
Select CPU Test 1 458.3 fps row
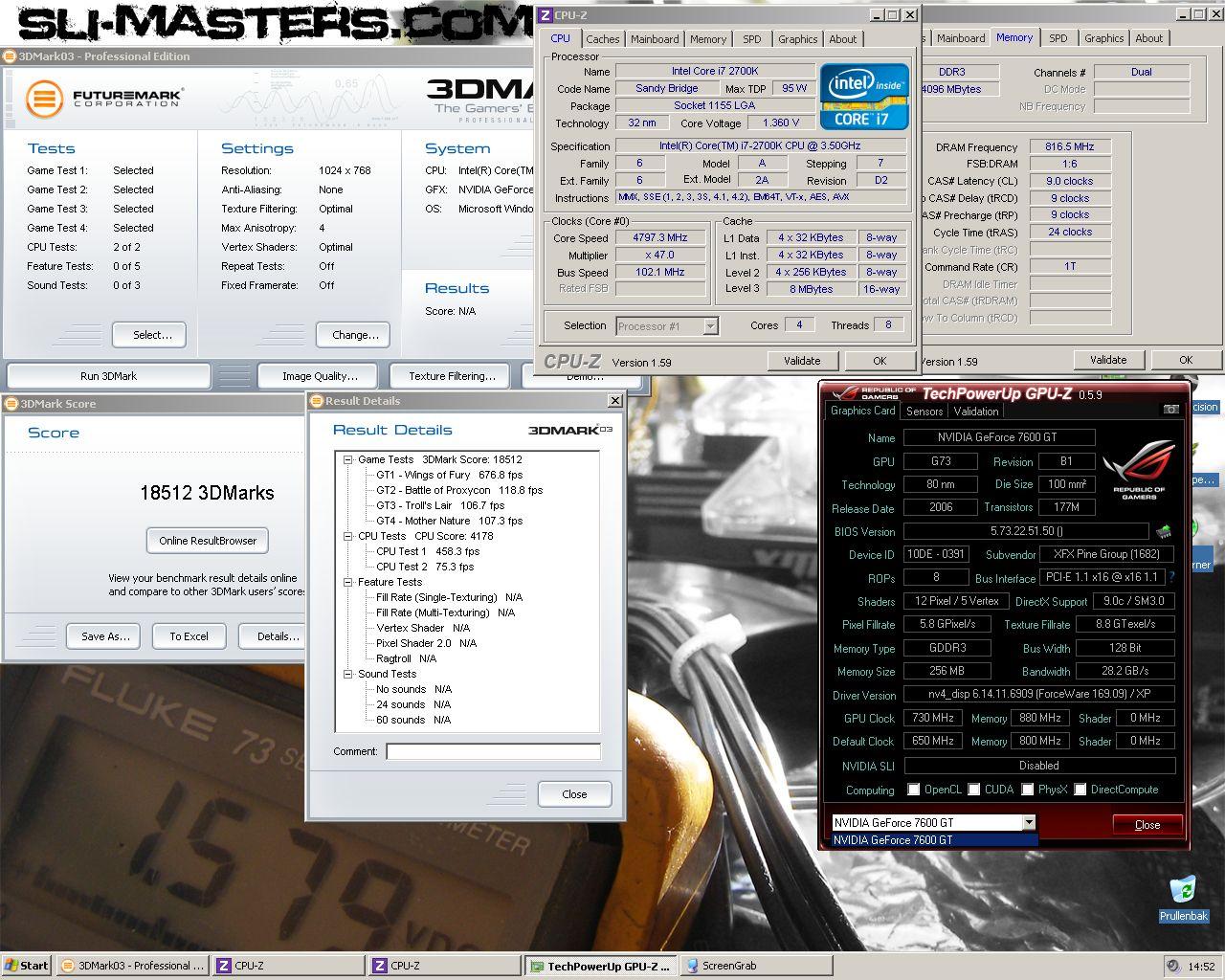[x=428, y=551]
